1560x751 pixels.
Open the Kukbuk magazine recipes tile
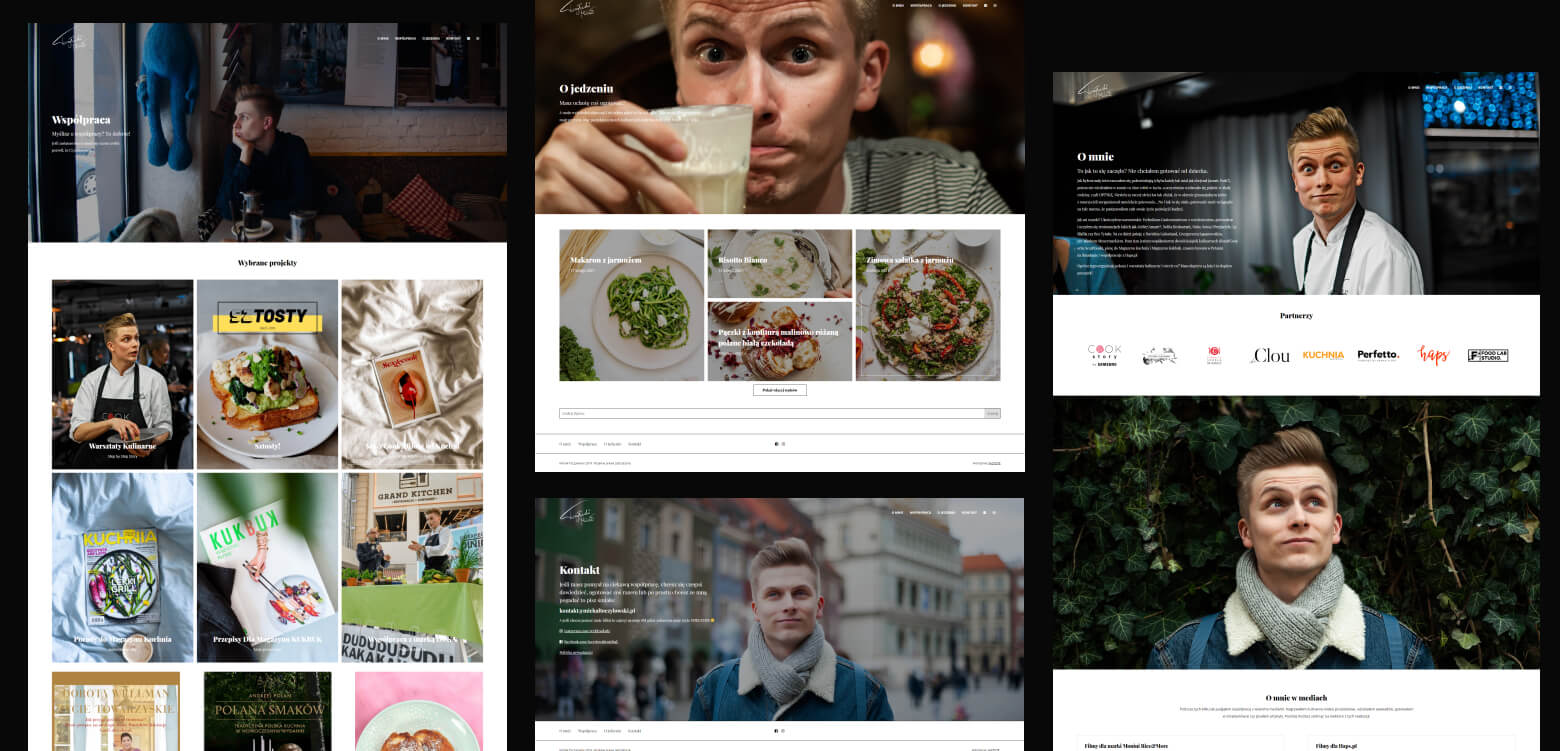(x=267, y=567)
